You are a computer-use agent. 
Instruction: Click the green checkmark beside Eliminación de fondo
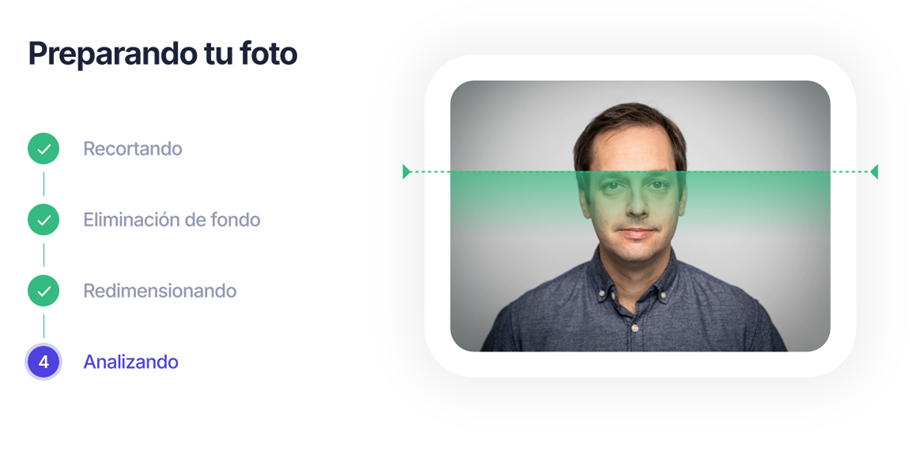pyautogui.click(x=44, y=219)
